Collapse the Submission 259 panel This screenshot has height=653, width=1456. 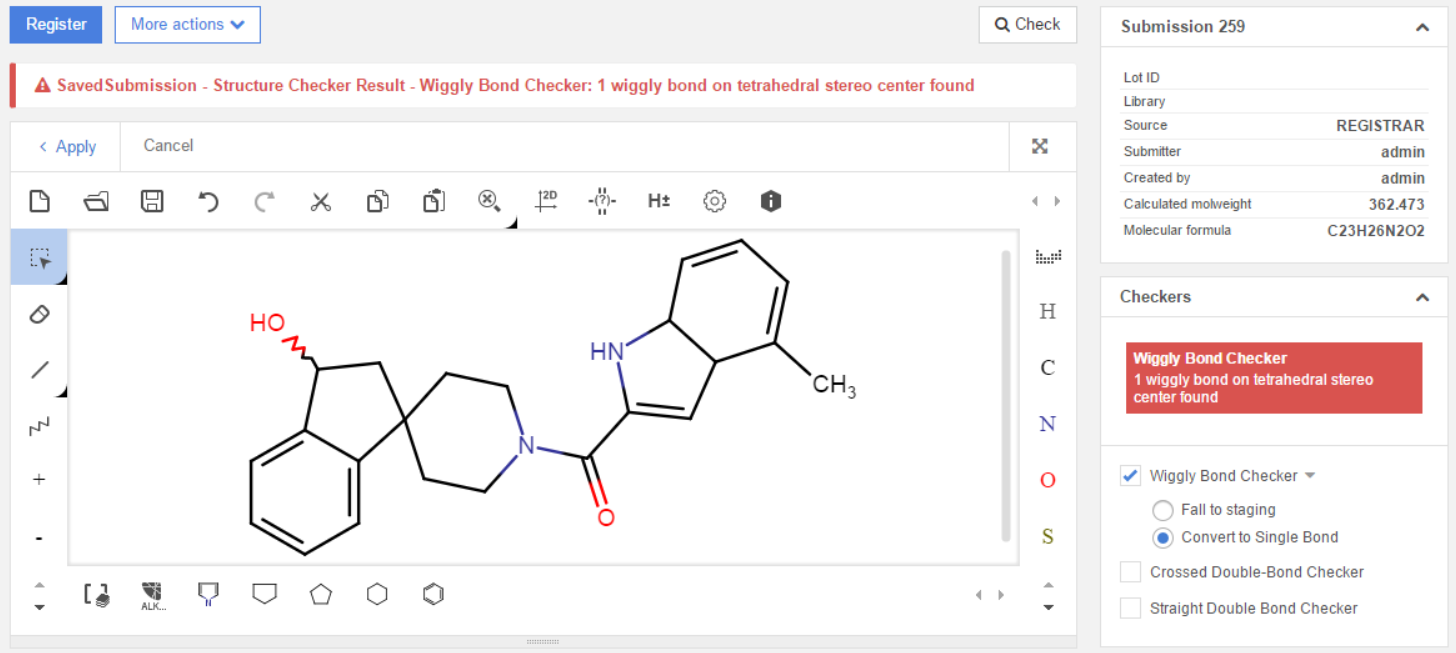[x=1422, y=28]
